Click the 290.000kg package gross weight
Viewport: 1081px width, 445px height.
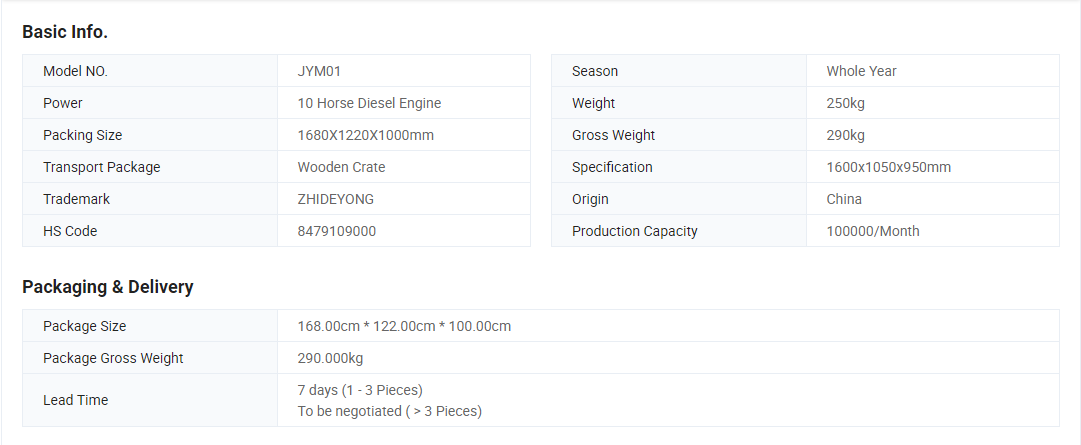(330, 358)
